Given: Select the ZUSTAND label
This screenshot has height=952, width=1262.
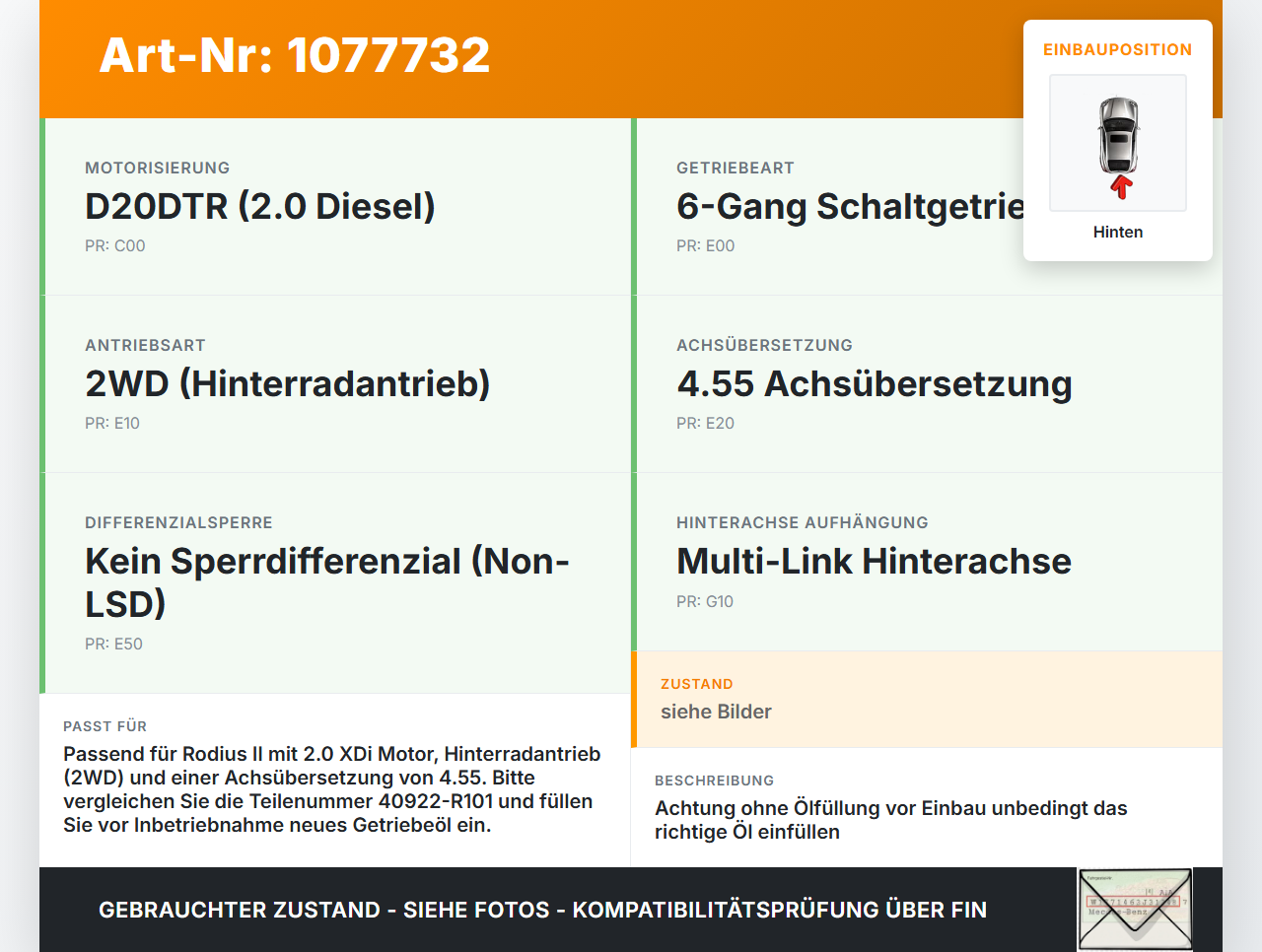Looking at the screenshot, I should pyautogui.click(x=697, y=684).
